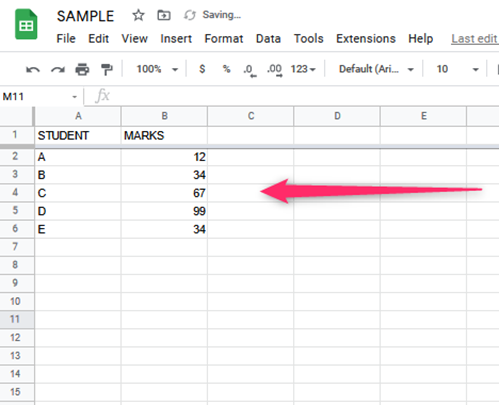Click the Google Sheets home icon

26,24
